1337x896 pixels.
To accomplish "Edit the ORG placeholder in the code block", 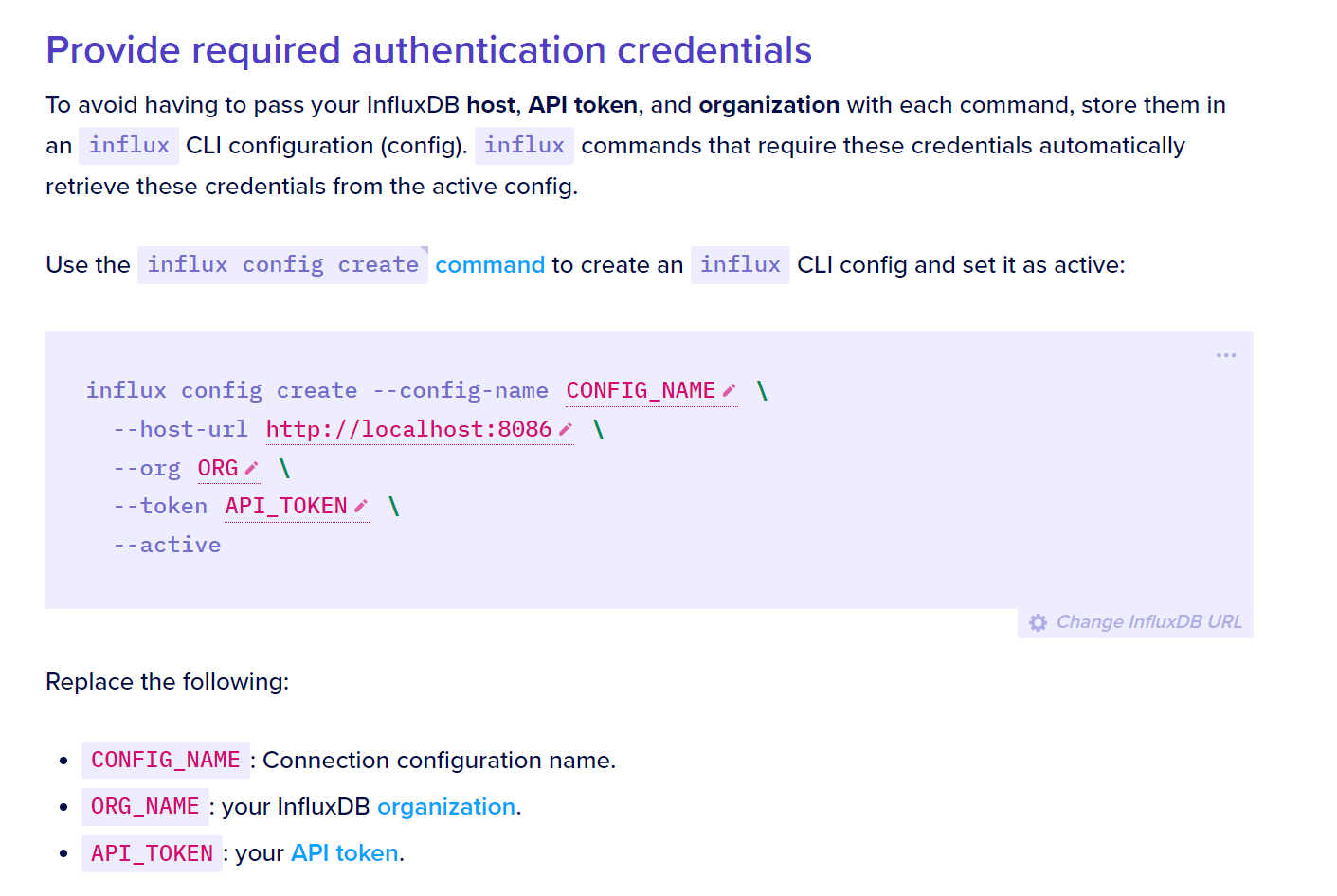I will point(218,468).
